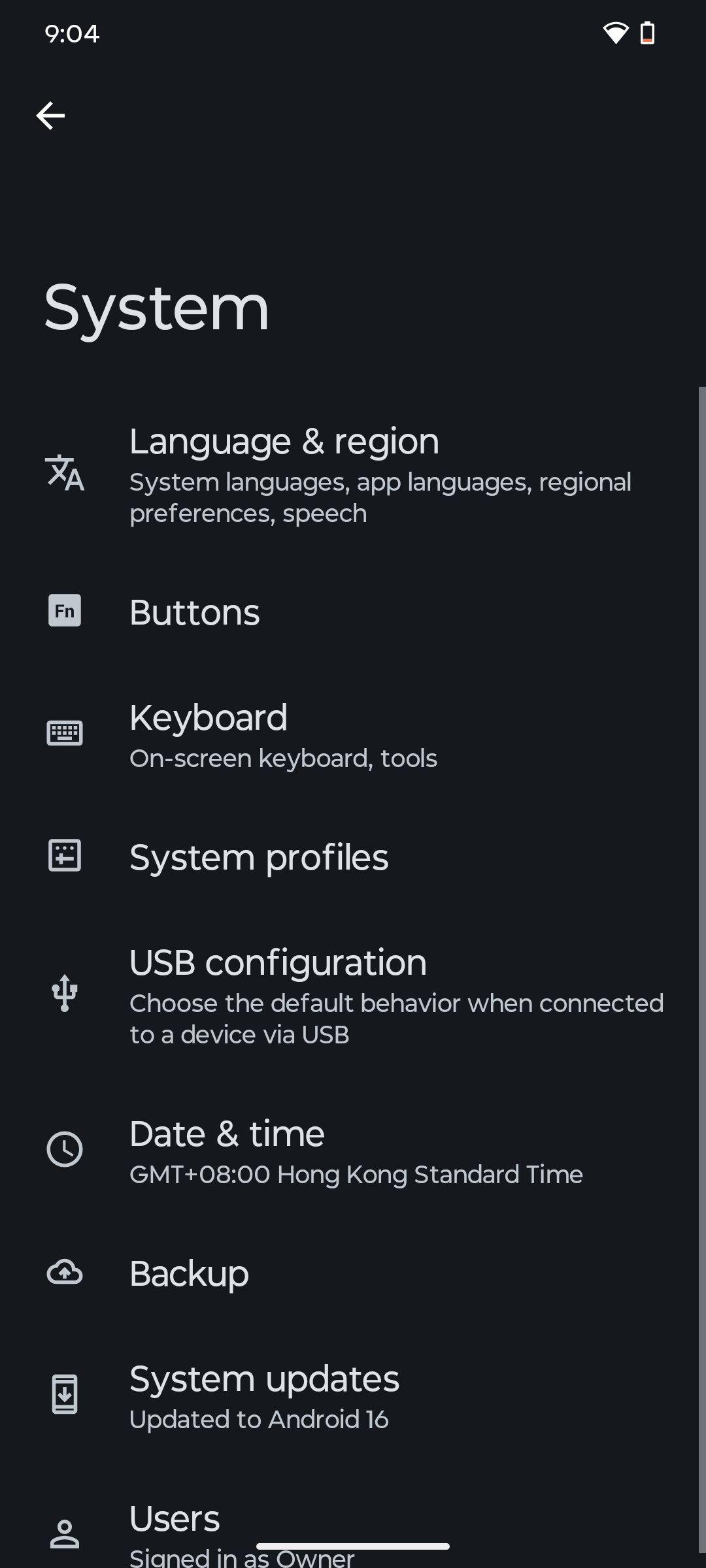Tap the back arrow icon
This screenshot has height=1568, width=706.
(50, 116)
